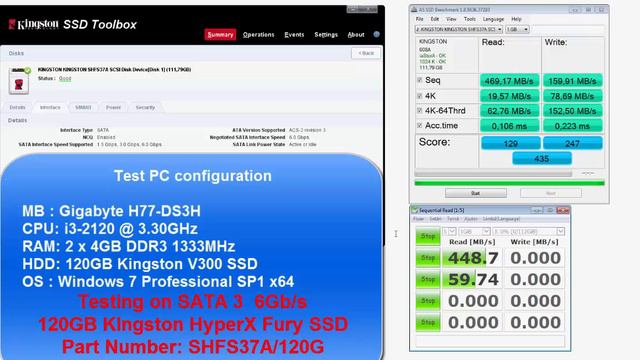This screenshot has width=640, height=360.
Task: Click the AS SSD Benchmark title bar icon
Action: tap(414, 9)
